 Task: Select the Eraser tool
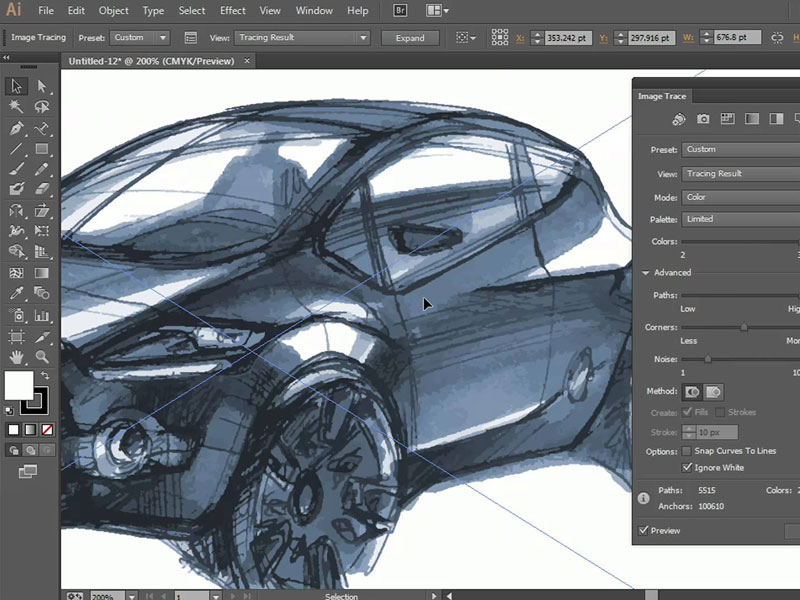point(42,189)
